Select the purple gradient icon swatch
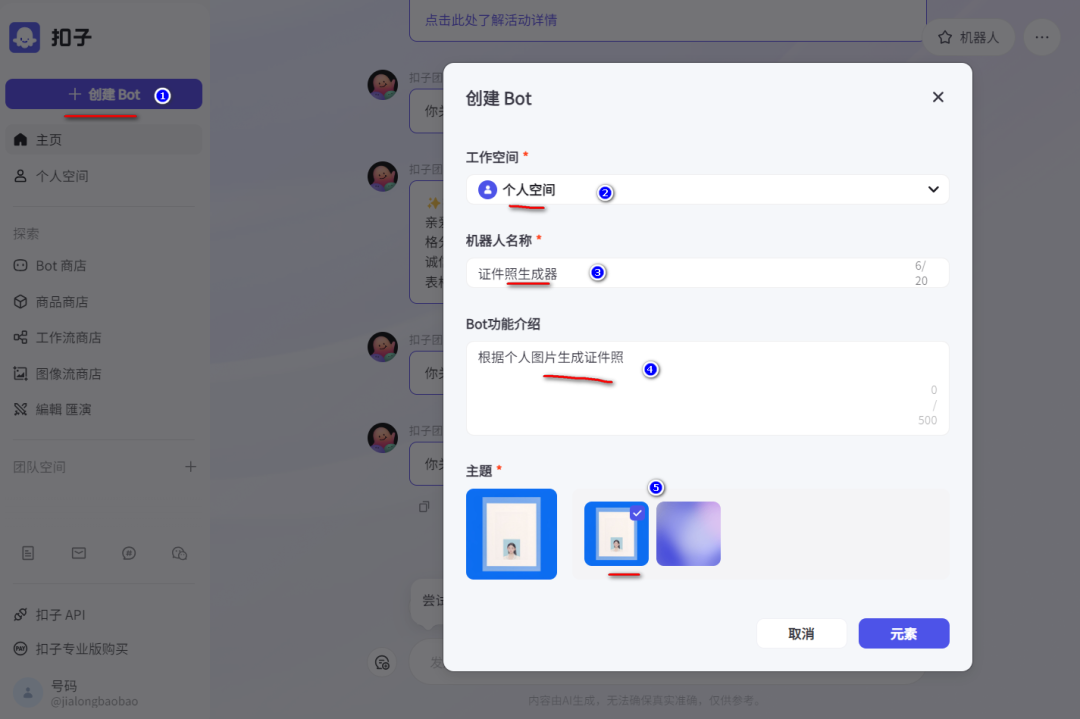 tap(688, 534)
